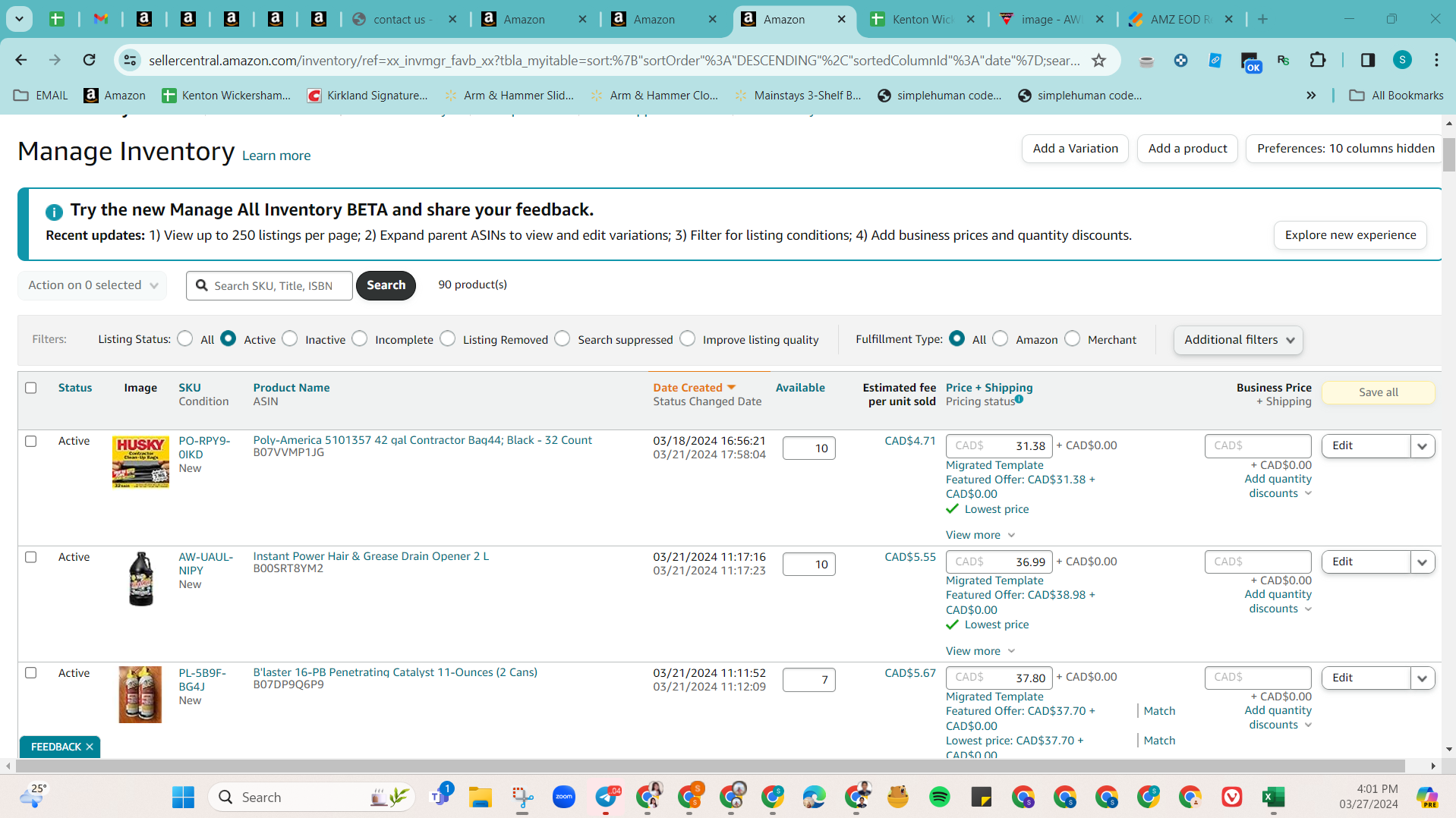Open Microsoft Teams from the taskbar
This screenshot has width=1456, height=818.
(440, 796)
